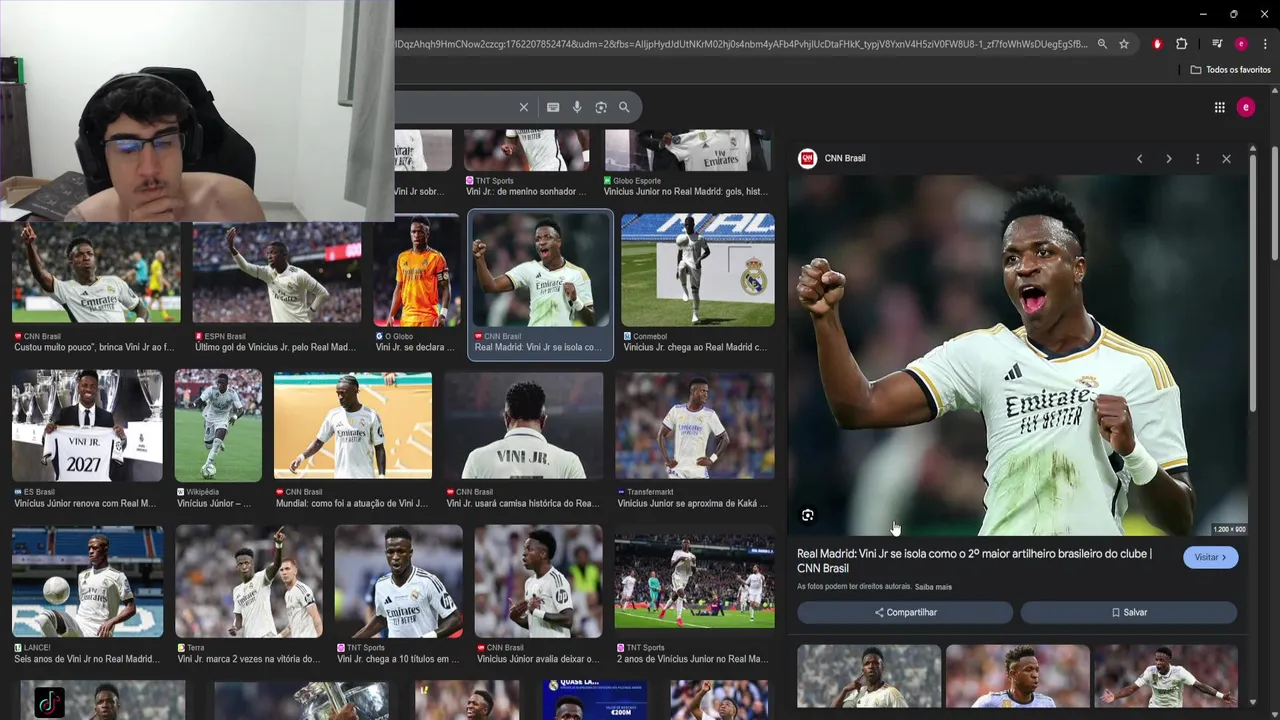1280x720 pixels.
Task: Bookmark this page with the star icon
Action: point(1124,44)
